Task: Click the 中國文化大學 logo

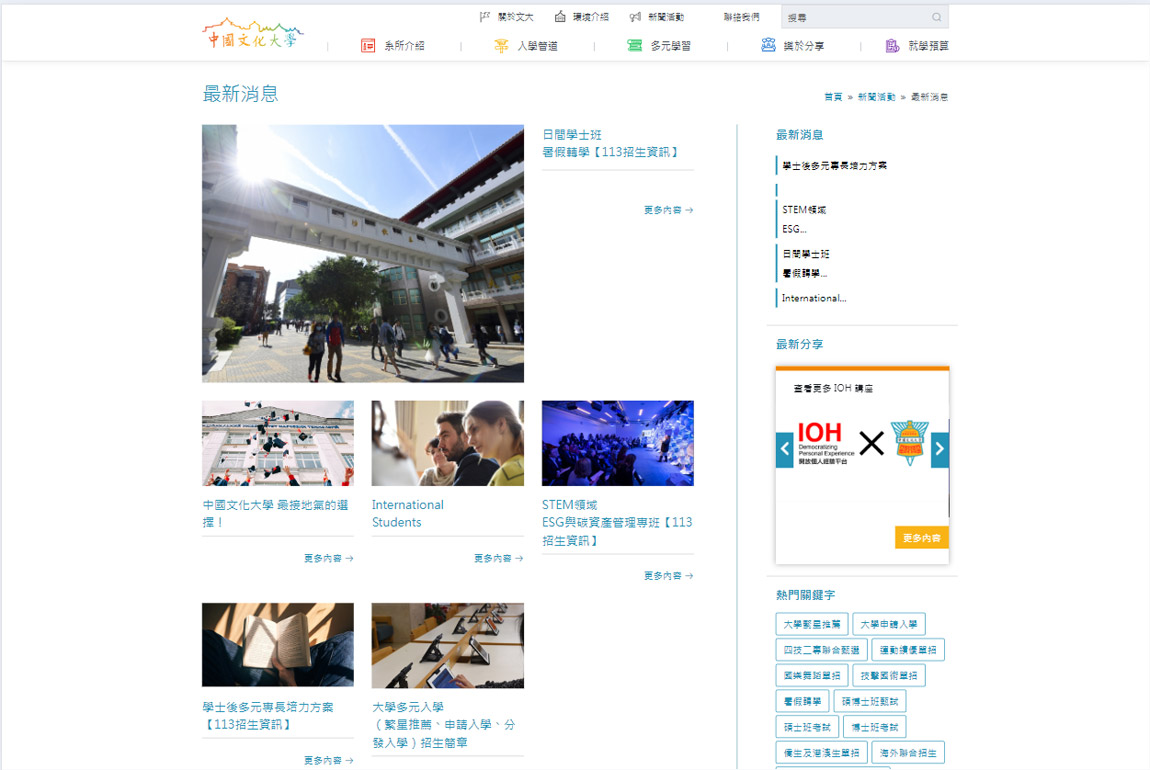Action: 250,34
